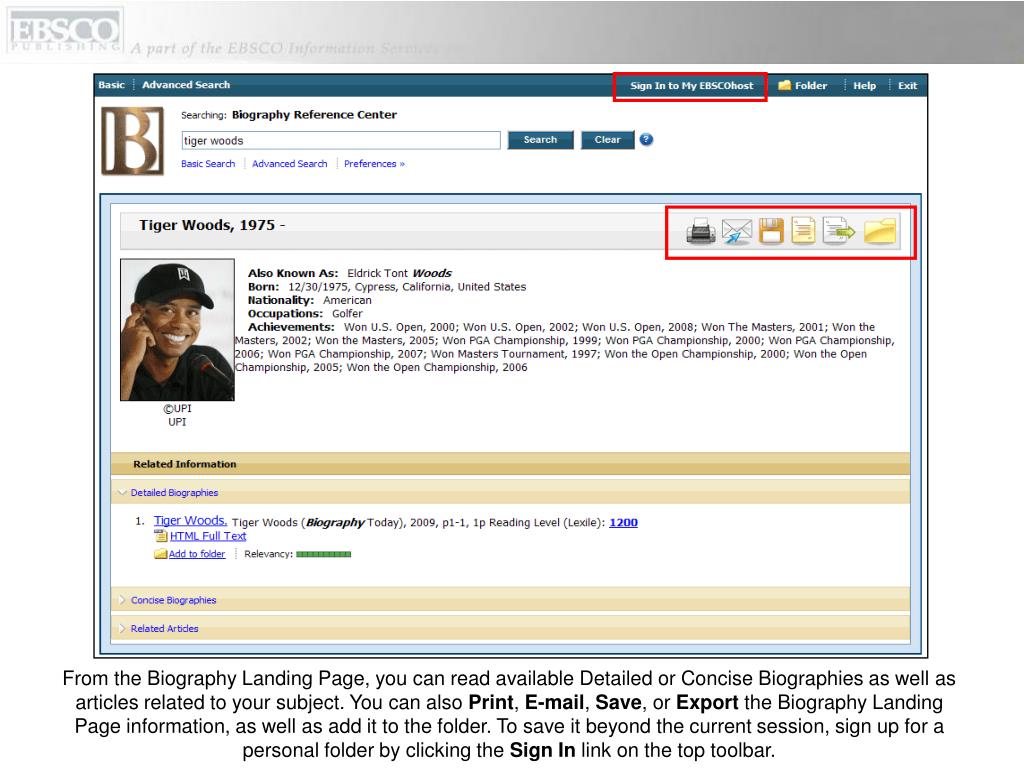Click the Export icon with green arrow
Image resolution: width=1024 pixels, height=768 pixels.
click(839, 231)
